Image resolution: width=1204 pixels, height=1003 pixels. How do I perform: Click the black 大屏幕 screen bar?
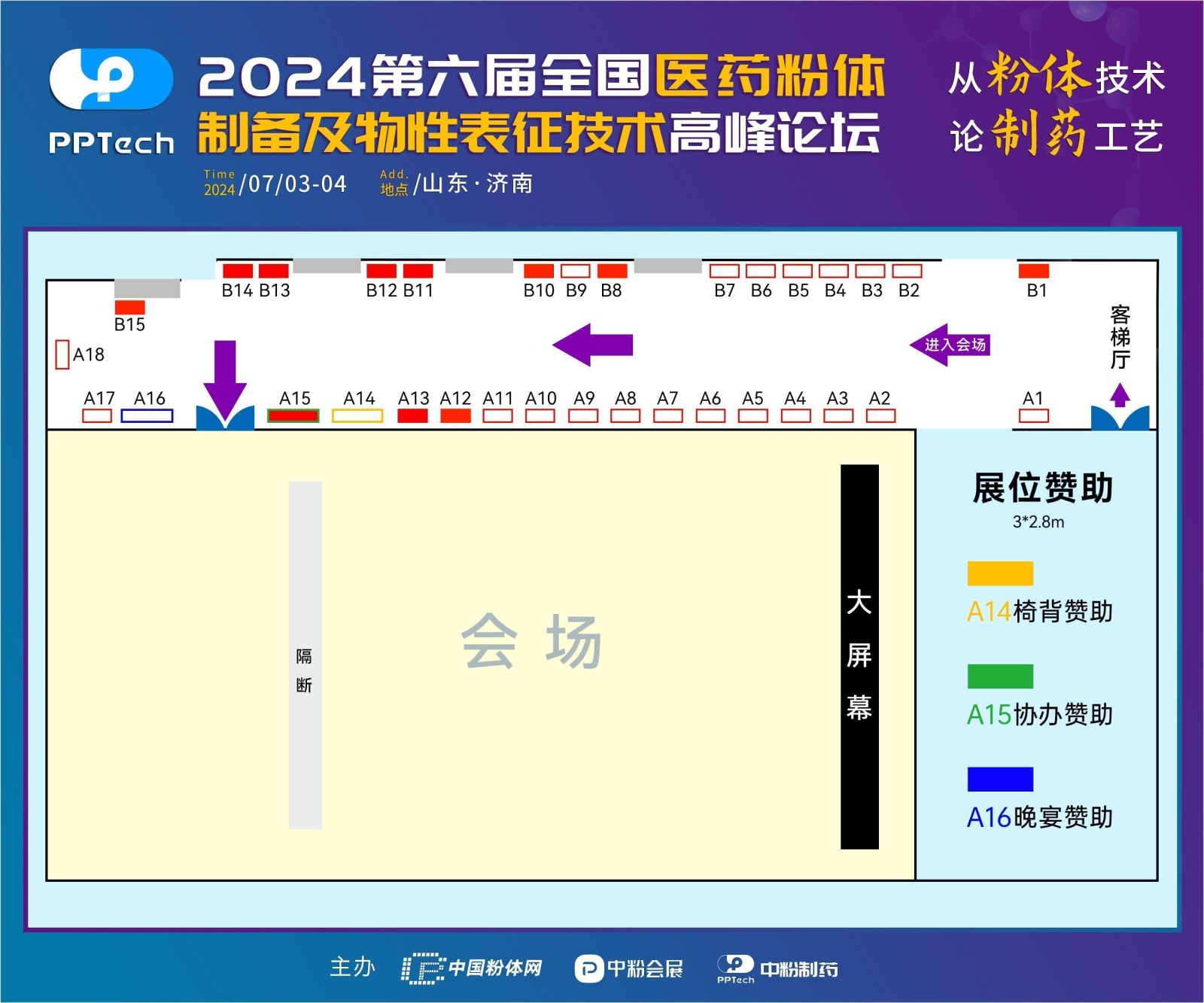tap(859, 656)
